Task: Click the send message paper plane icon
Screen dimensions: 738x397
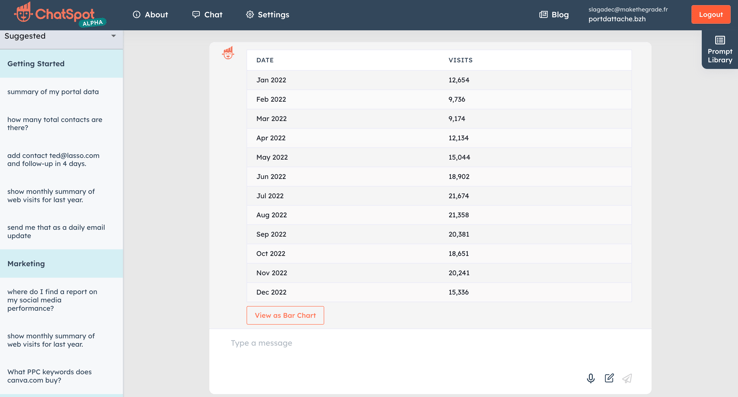Action: (627, 378)
